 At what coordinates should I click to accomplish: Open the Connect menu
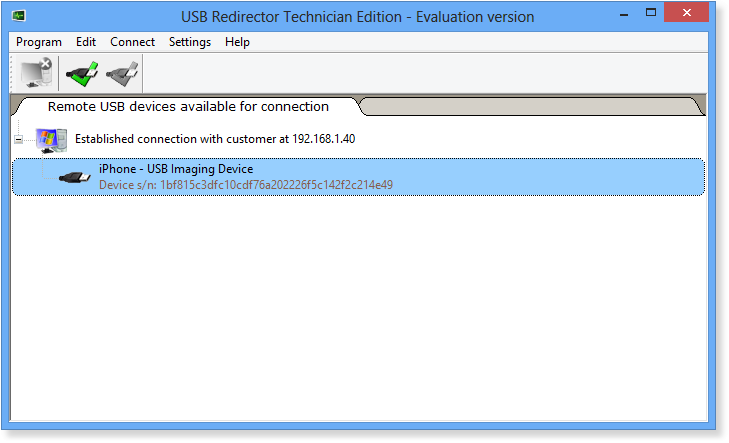point(133,42)
